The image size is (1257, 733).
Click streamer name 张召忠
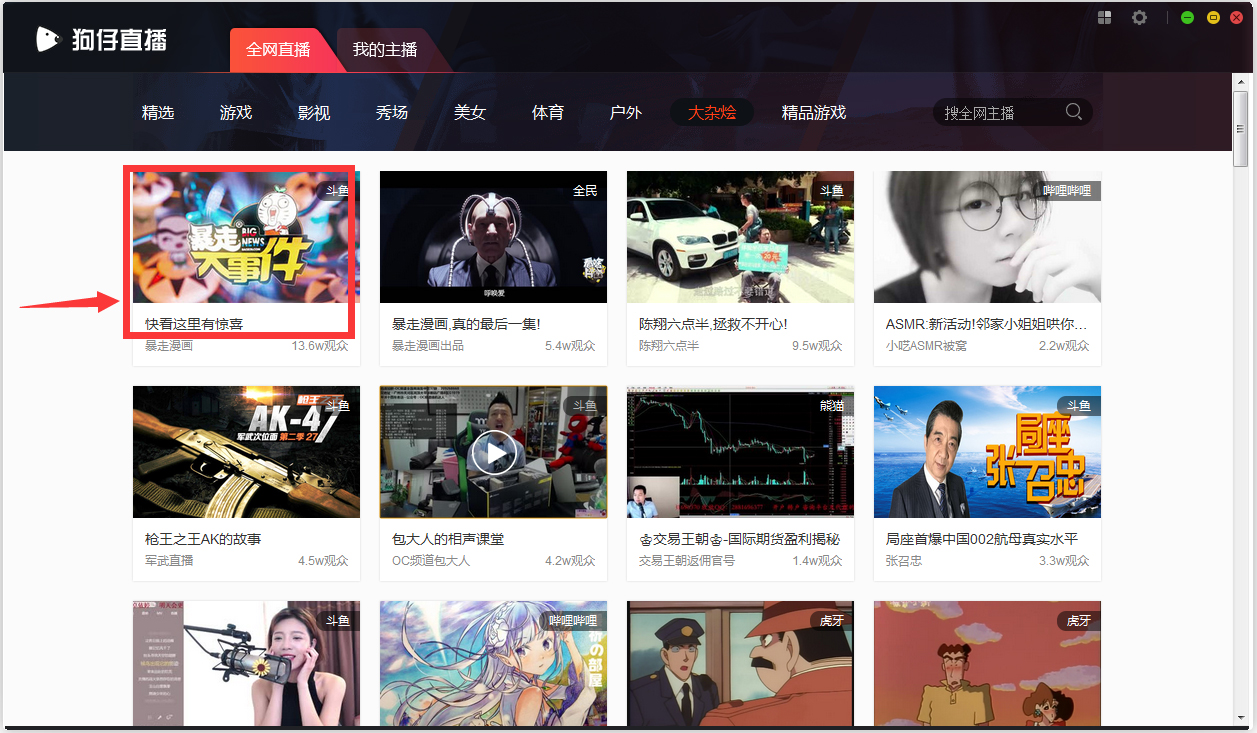coord(904,561)
